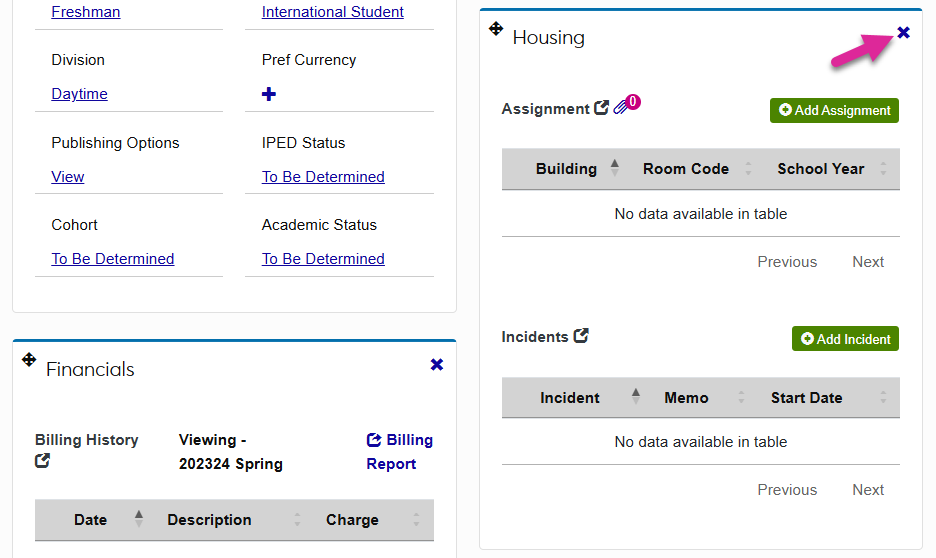Sort billing by Description column
Image resolution: width=936 pixels, height=558 pixels.
tap(209, 520)
